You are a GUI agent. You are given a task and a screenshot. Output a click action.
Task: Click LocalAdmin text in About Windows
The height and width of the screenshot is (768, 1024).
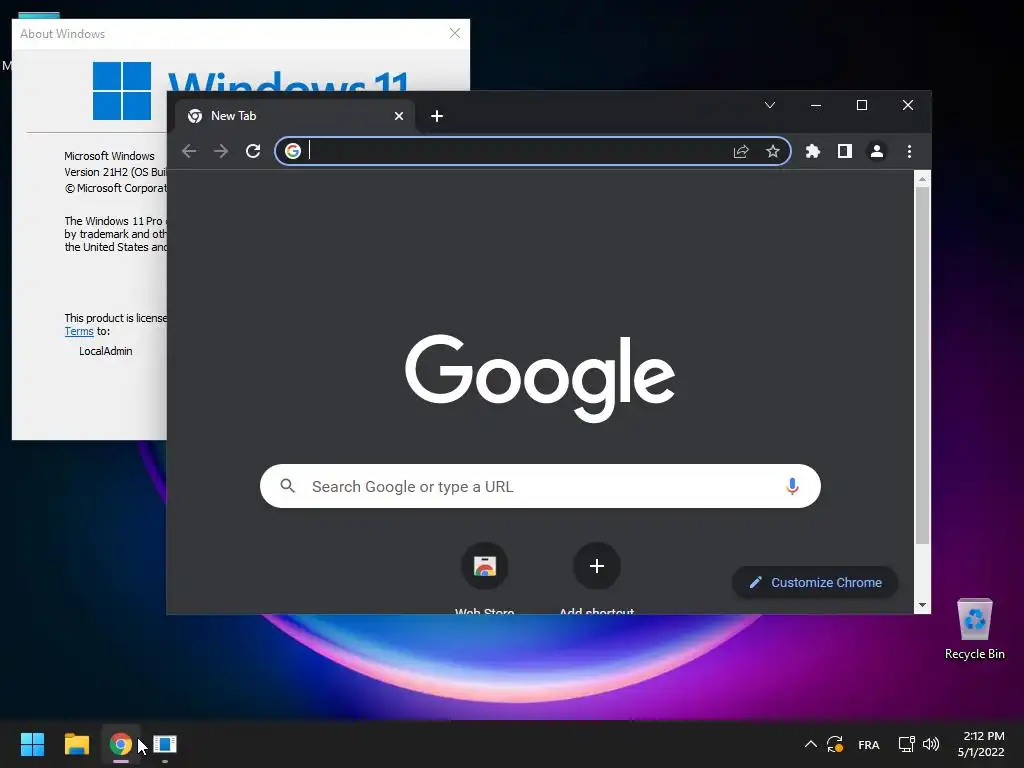pos(106,351)
